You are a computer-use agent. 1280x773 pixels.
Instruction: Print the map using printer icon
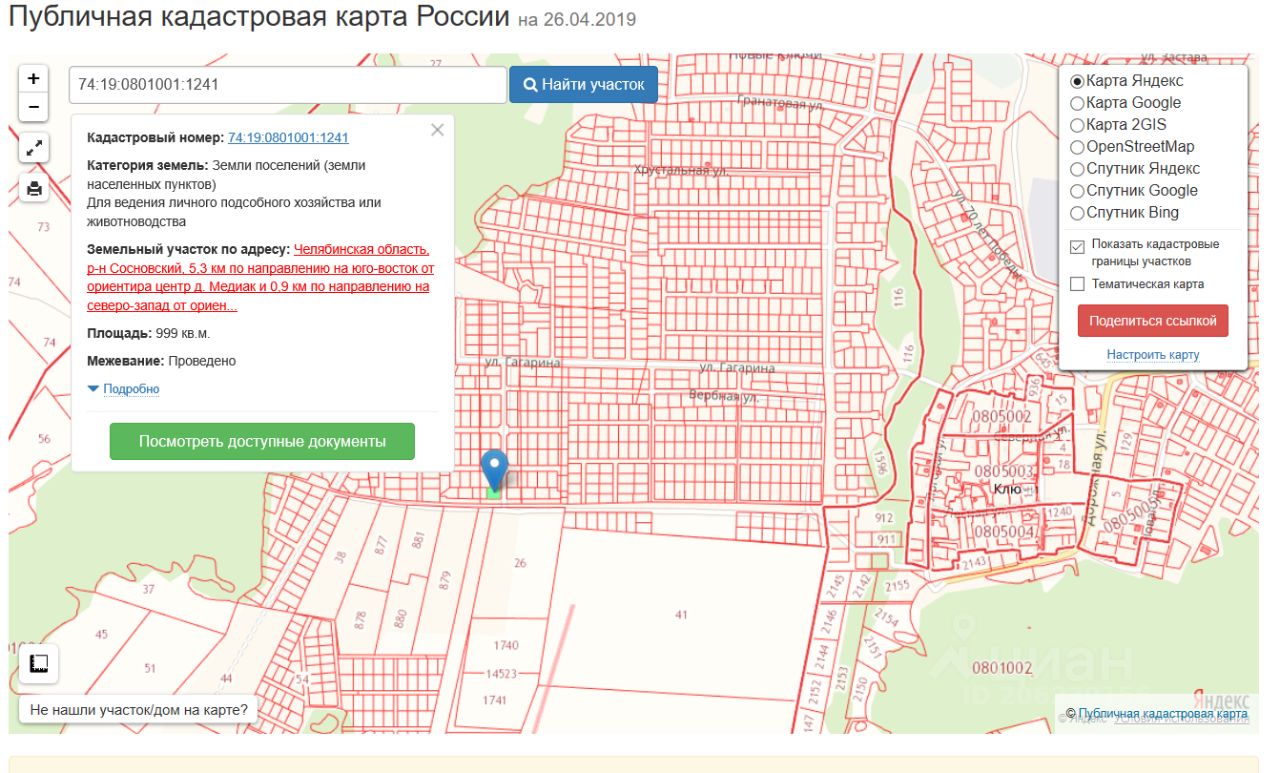[x=33, y=188]
